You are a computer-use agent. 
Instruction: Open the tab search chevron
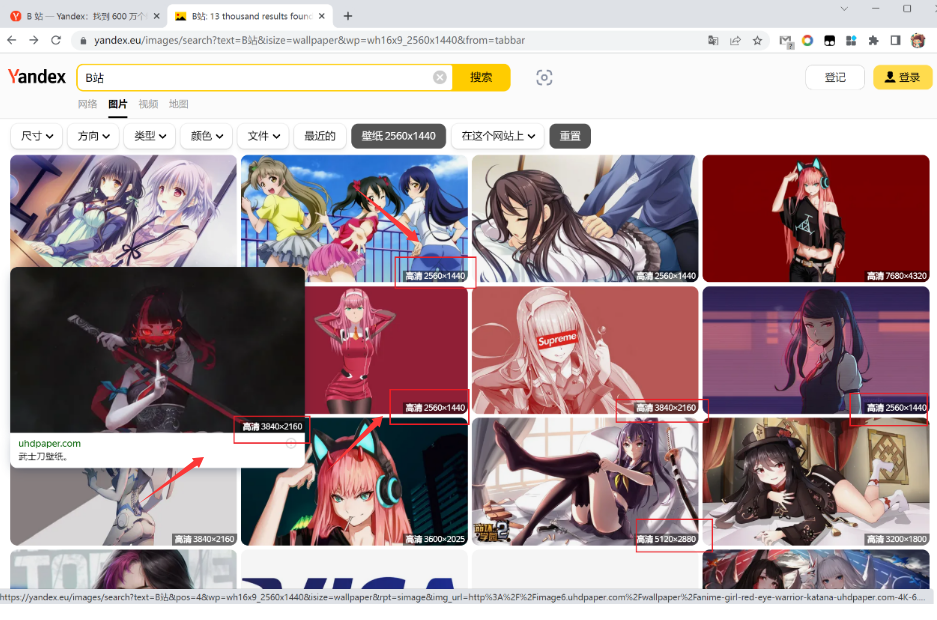pos(844,8)
